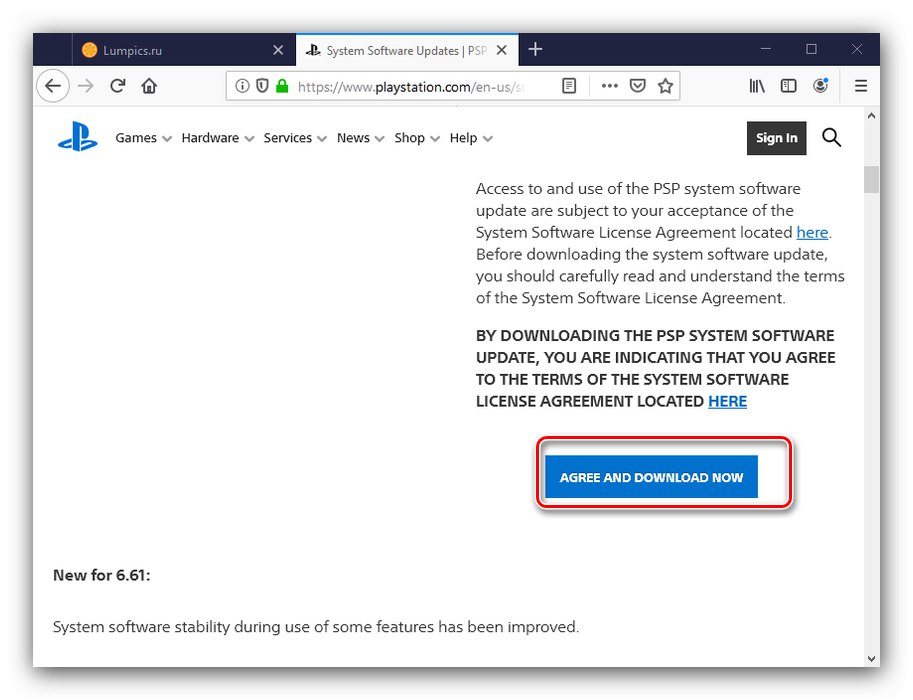
Task: Open the site search magnifier
Action: [831, 137]
